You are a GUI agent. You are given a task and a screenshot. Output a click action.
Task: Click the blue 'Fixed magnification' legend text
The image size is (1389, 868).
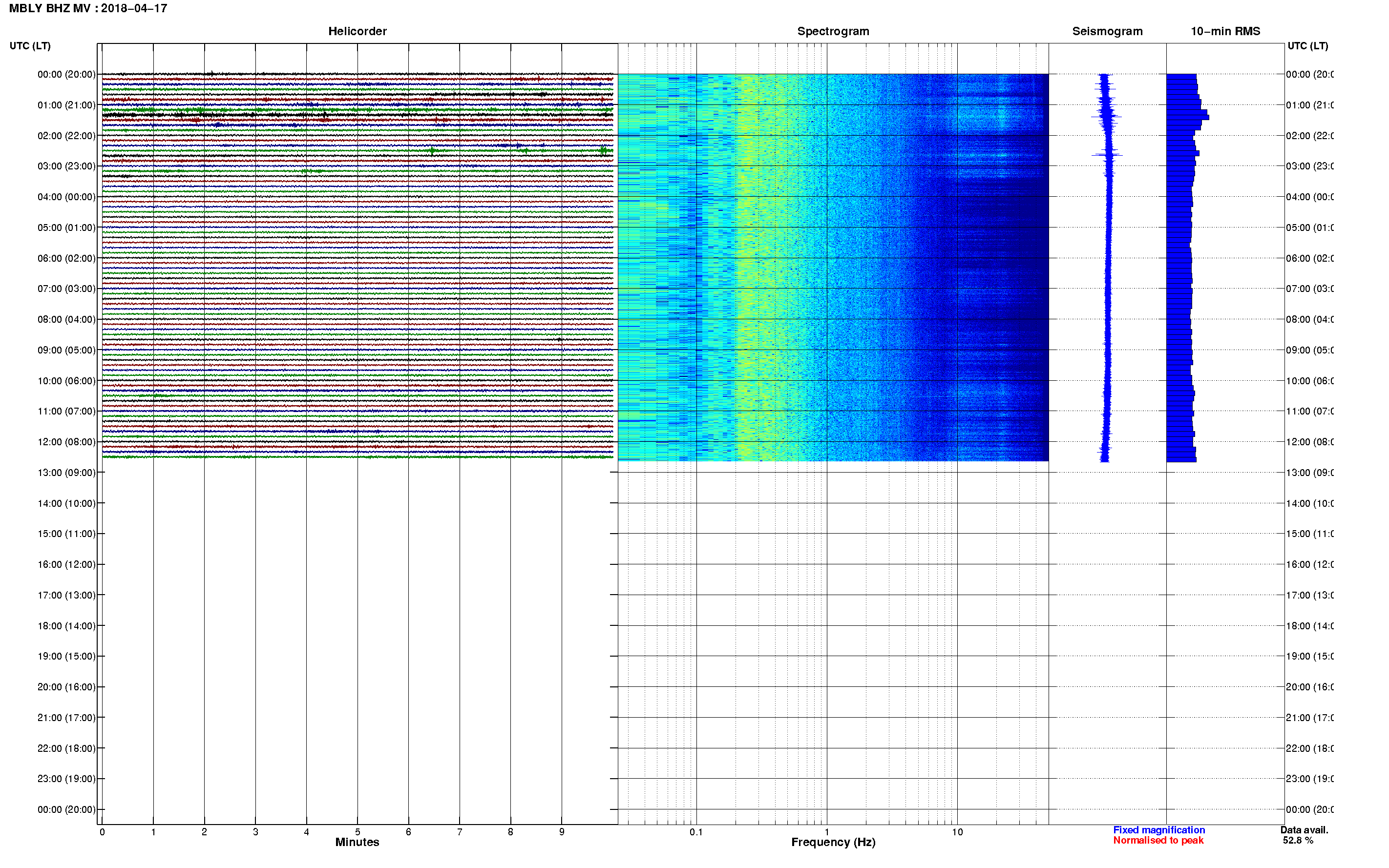(1159, 830)
